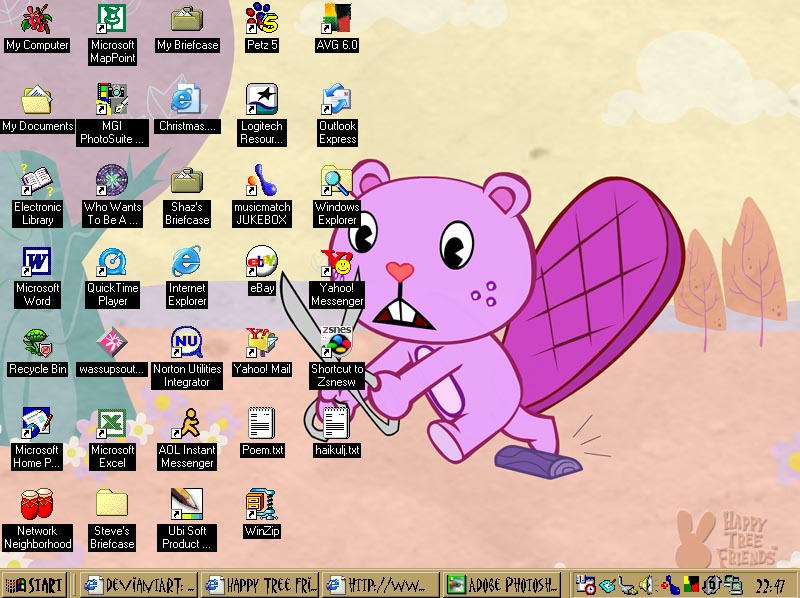Launch the Internet Explorer desktop icon
This screenshot has height=598, width=800.
[x=186, y=261]
